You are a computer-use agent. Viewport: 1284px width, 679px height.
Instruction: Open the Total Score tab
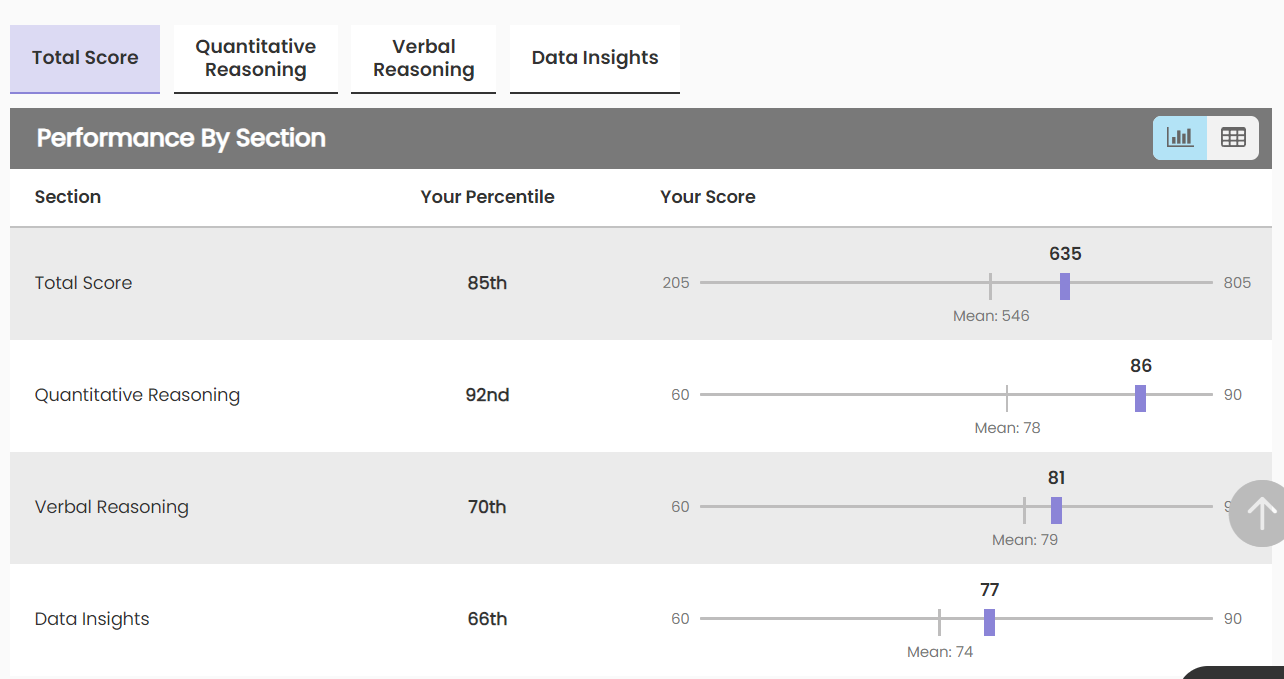click(85, 58)
